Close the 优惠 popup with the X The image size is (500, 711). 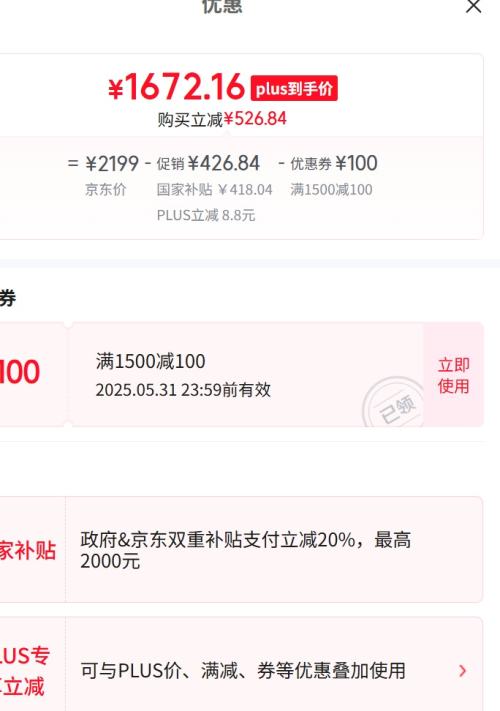(x=474, y=6)
